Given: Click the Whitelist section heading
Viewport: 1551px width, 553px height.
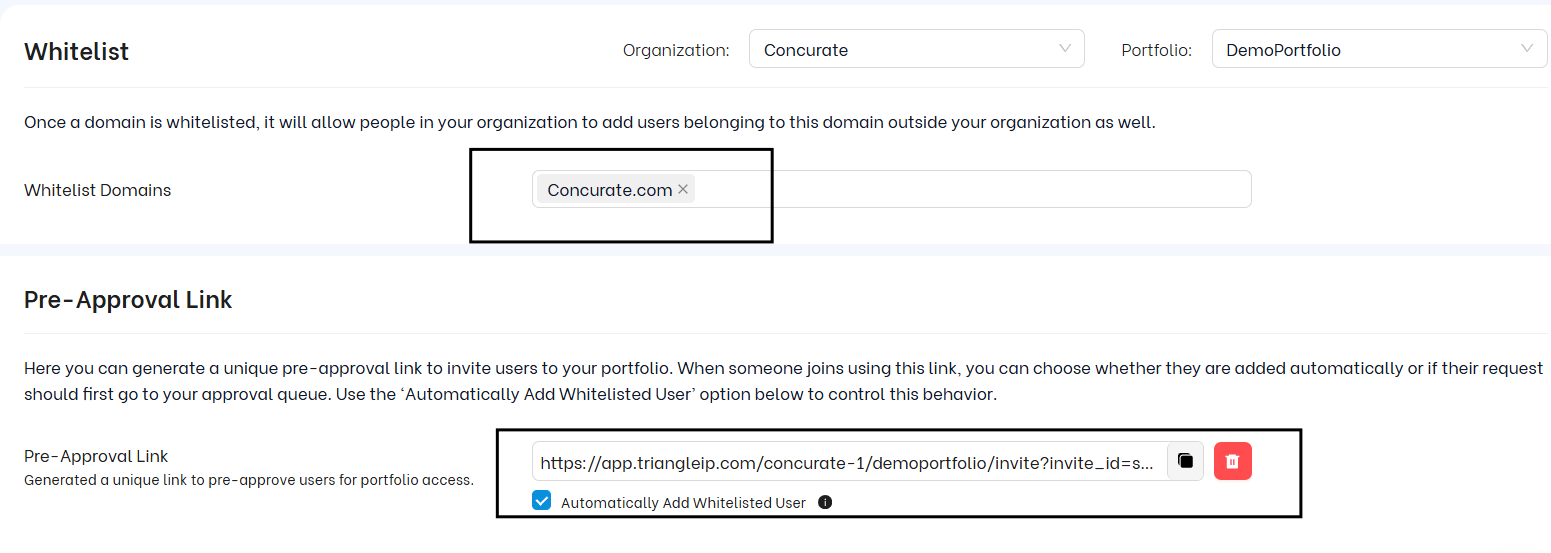Looking at the screenshot, I should (76, 51).
